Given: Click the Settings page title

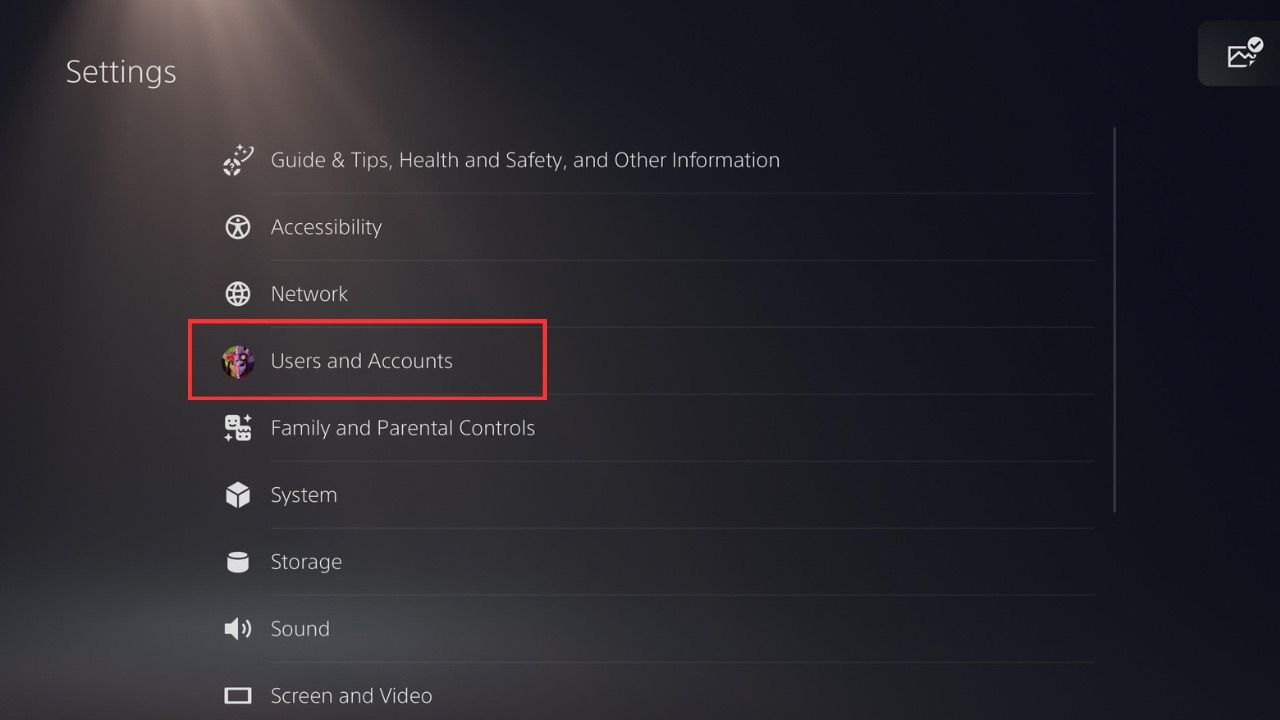Looking at the screenshot, I should (120, 71).
